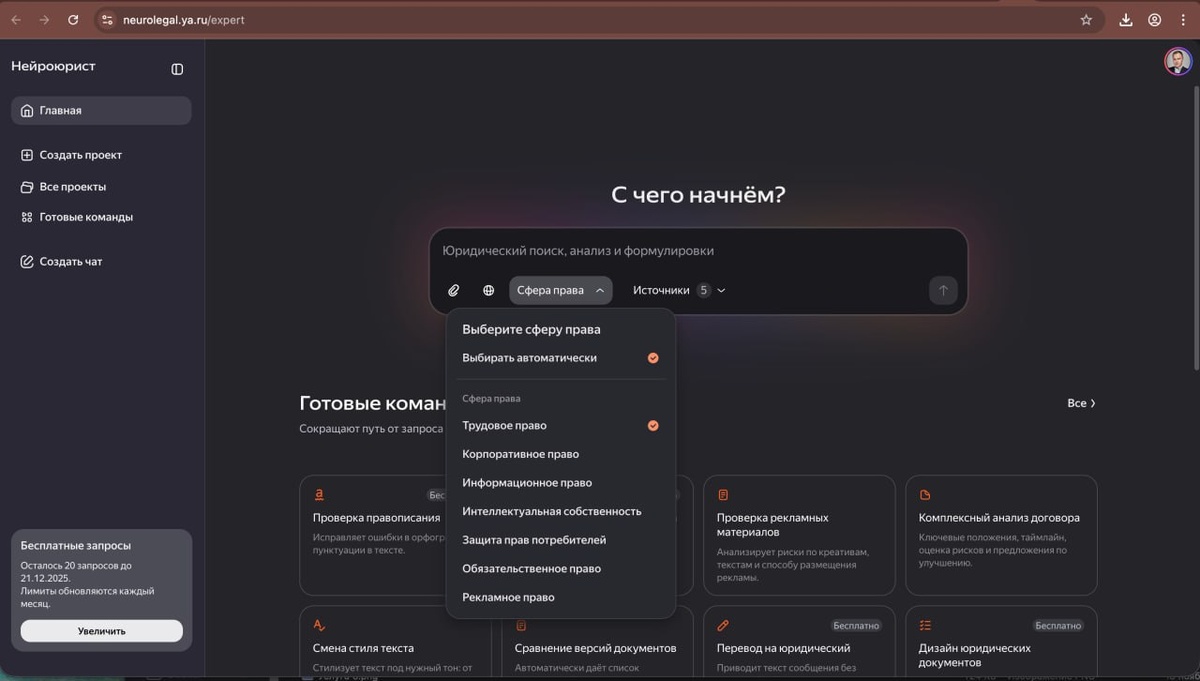The image size is (1200, 681).
Task: Open the user profile avatar
Action: [1178, 61]
